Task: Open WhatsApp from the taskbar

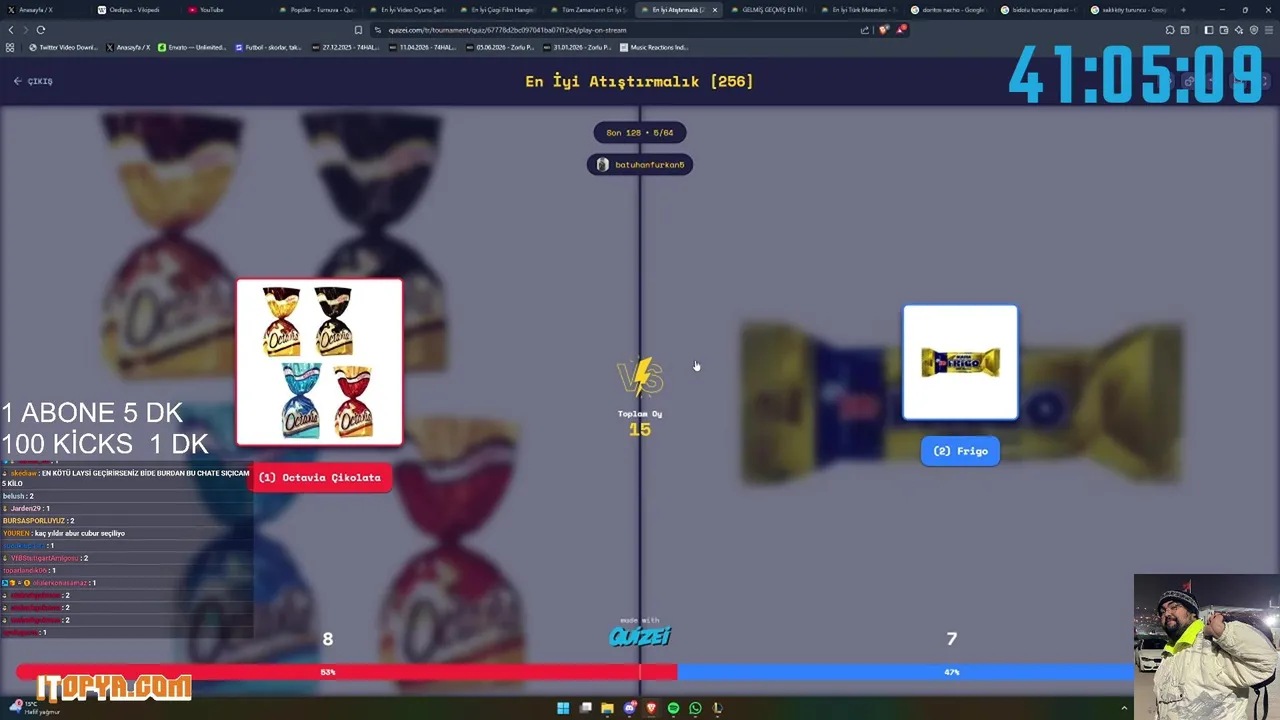Action: click(x=695, y=708)
